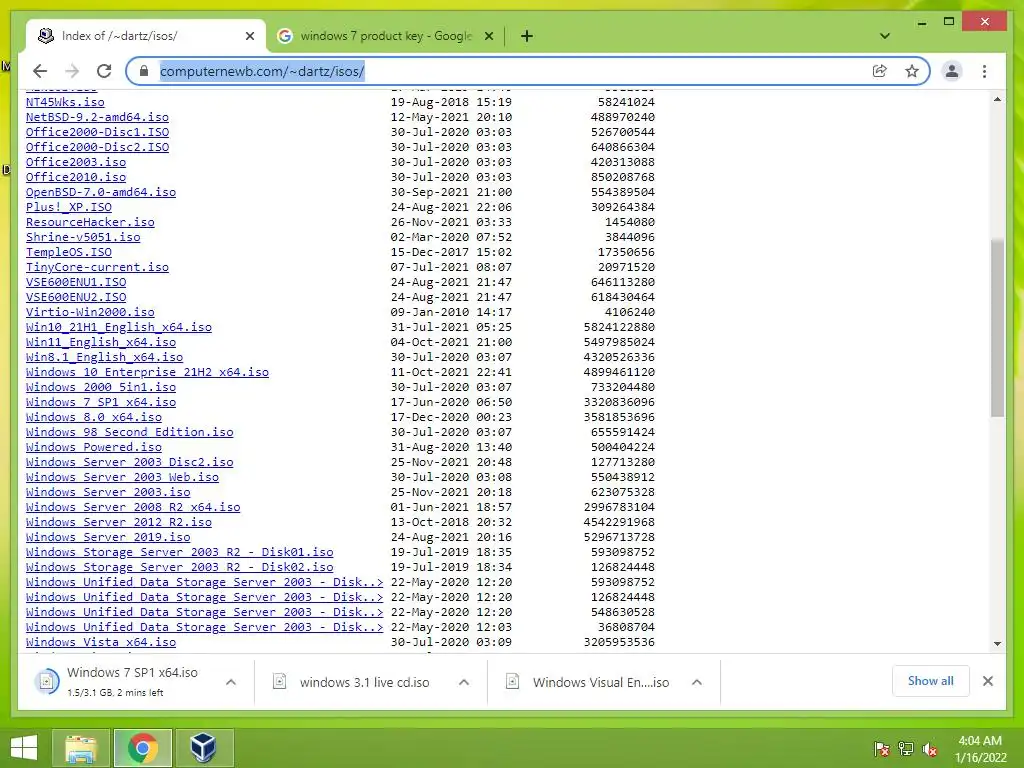Image resolution: width=1024 pixels, height=768 pixels.
Task: Click the address bar URL
Action: 262,71
